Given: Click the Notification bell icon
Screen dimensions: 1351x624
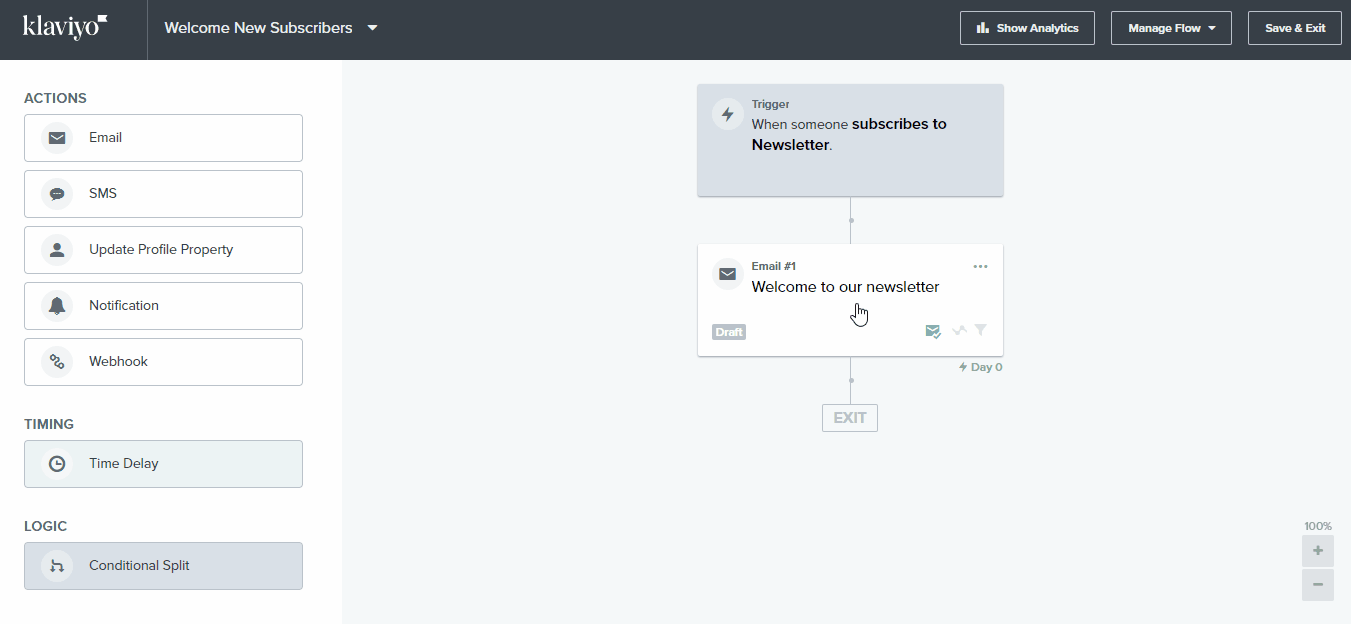Looking at the screenshot, I should pos(57,305).
